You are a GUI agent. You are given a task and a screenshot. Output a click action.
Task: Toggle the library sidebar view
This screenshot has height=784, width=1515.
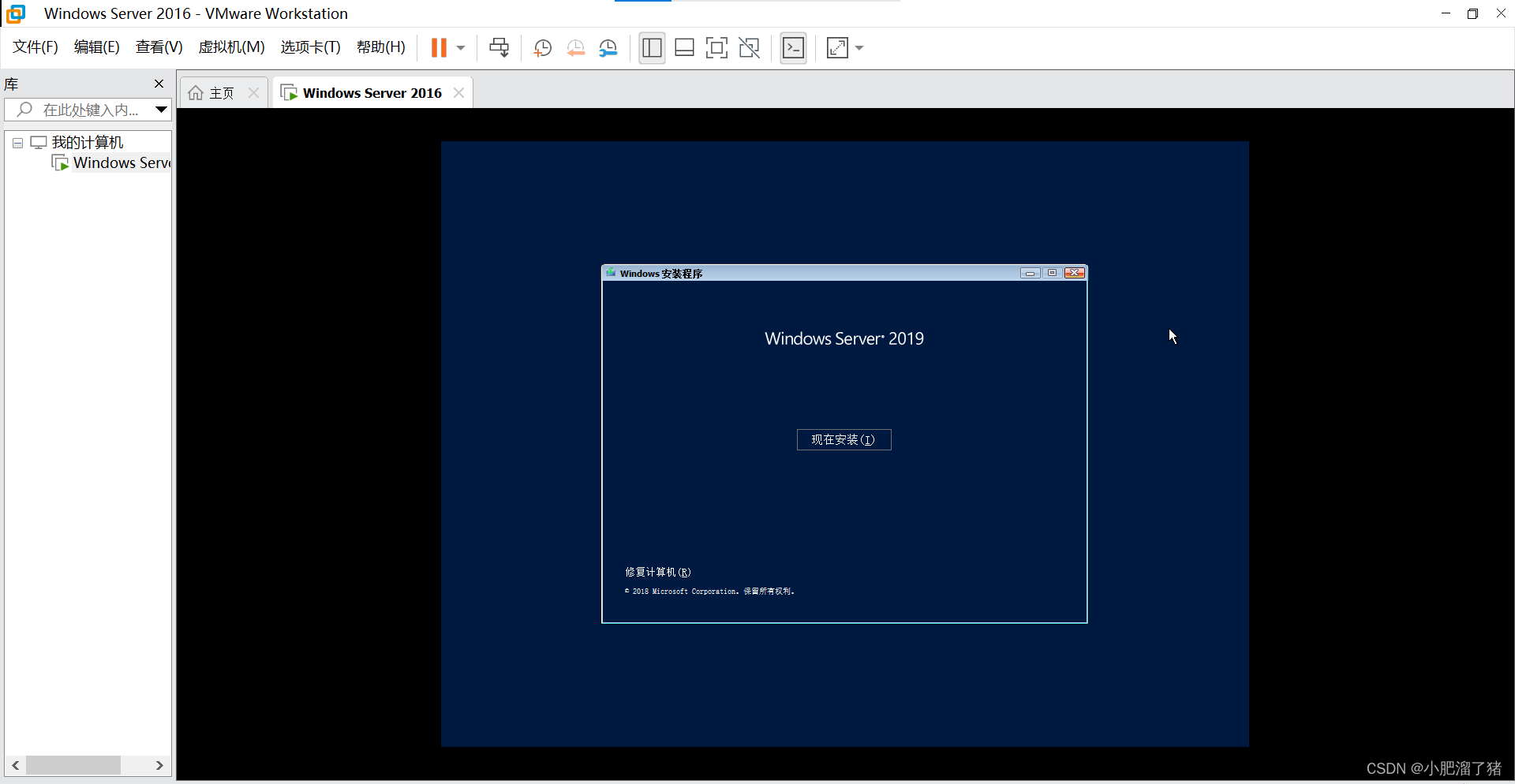coord(652,48)
